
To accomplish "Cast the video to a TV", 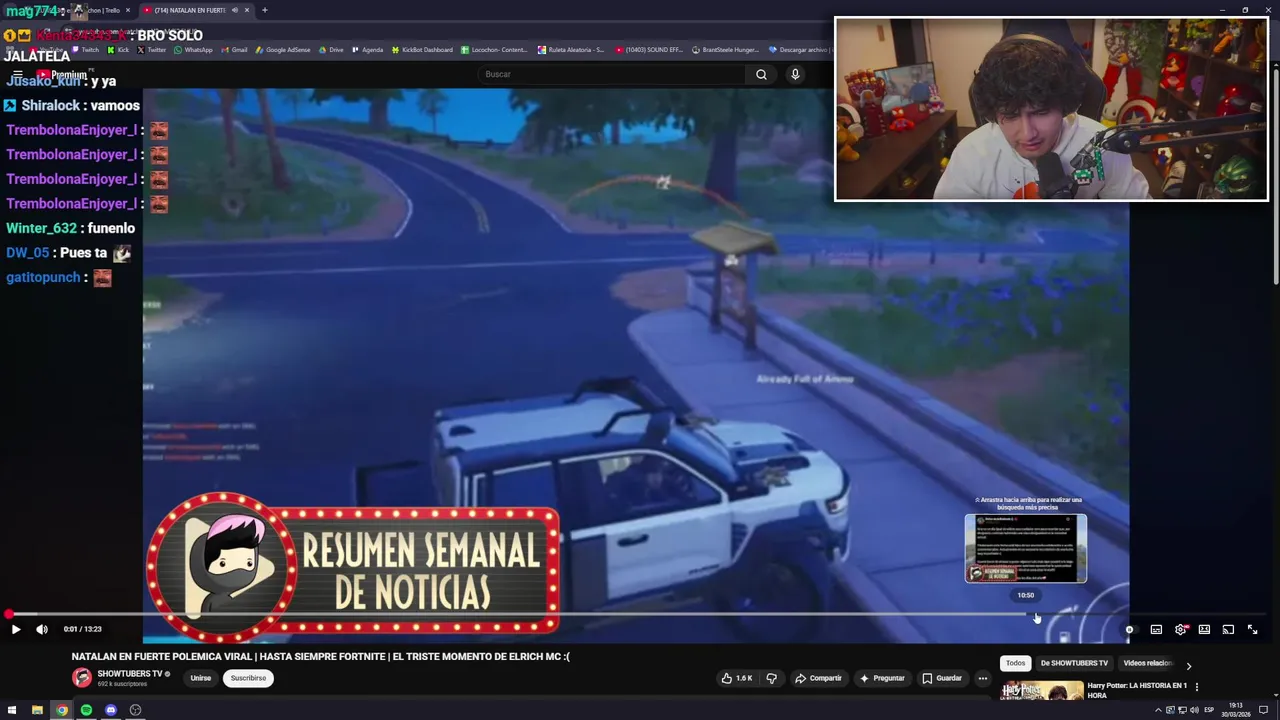I will pyautogui.click(x=1228, y=629).
